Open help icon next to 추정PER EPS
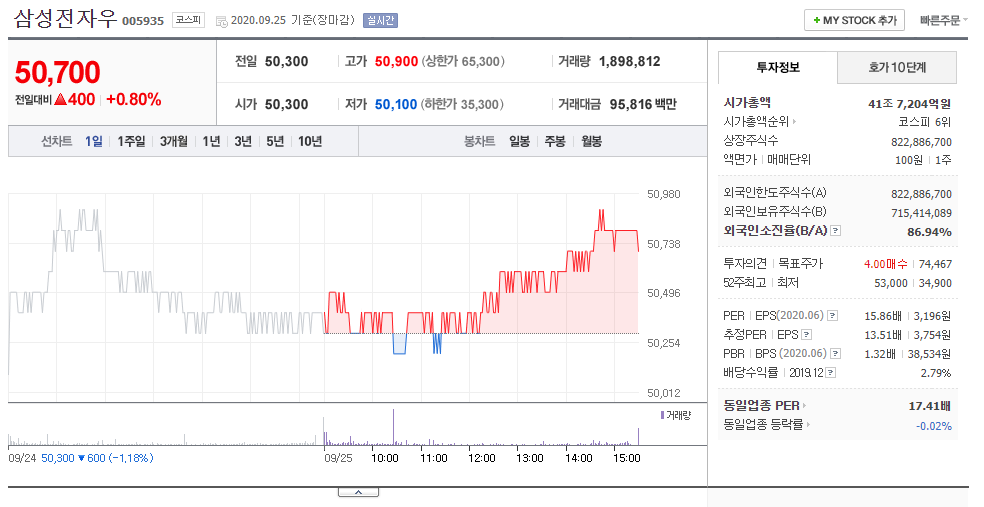This screenshot has width=984, height=507. point(806,334)
